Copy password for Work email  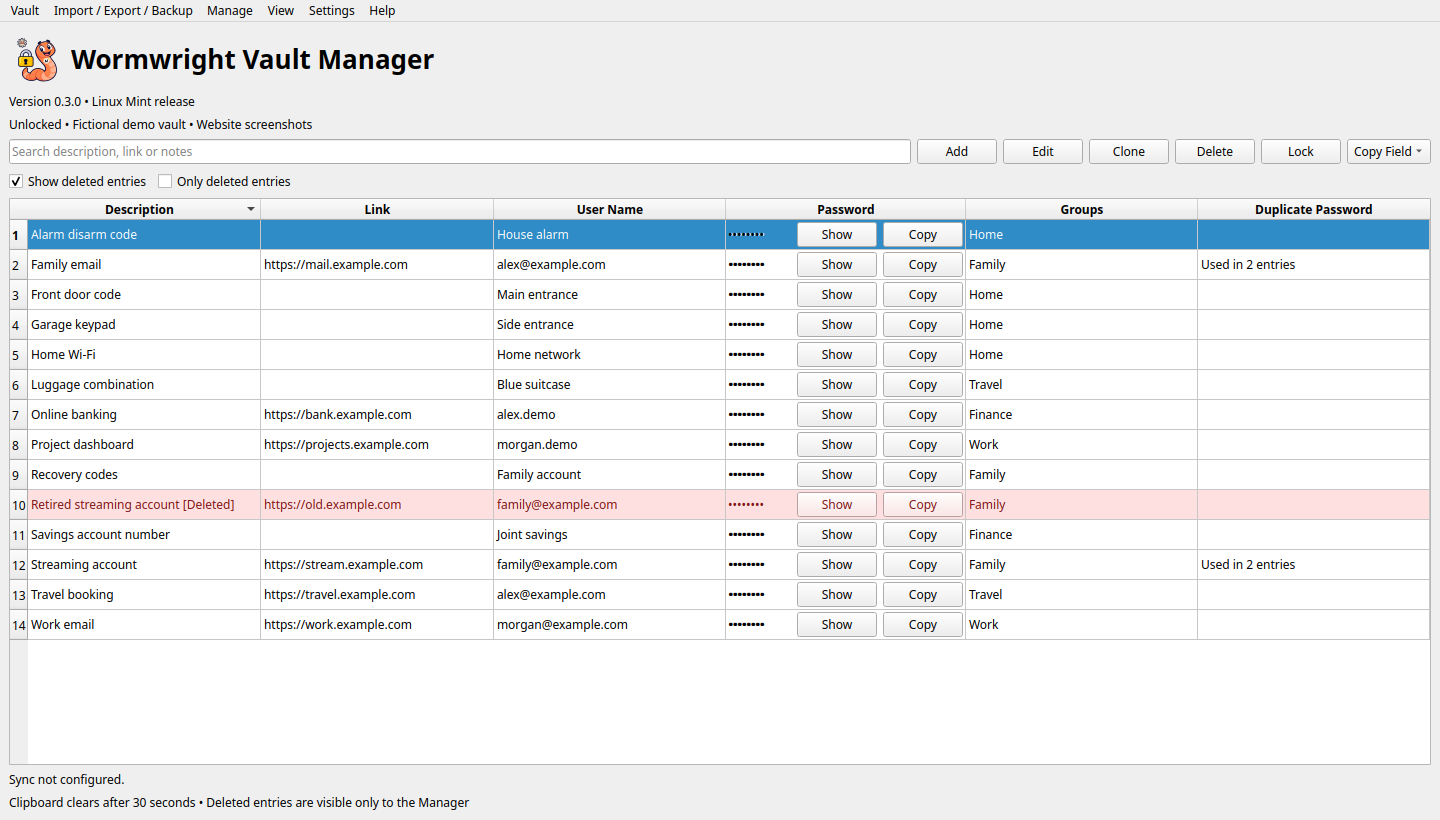click(923, 625)
